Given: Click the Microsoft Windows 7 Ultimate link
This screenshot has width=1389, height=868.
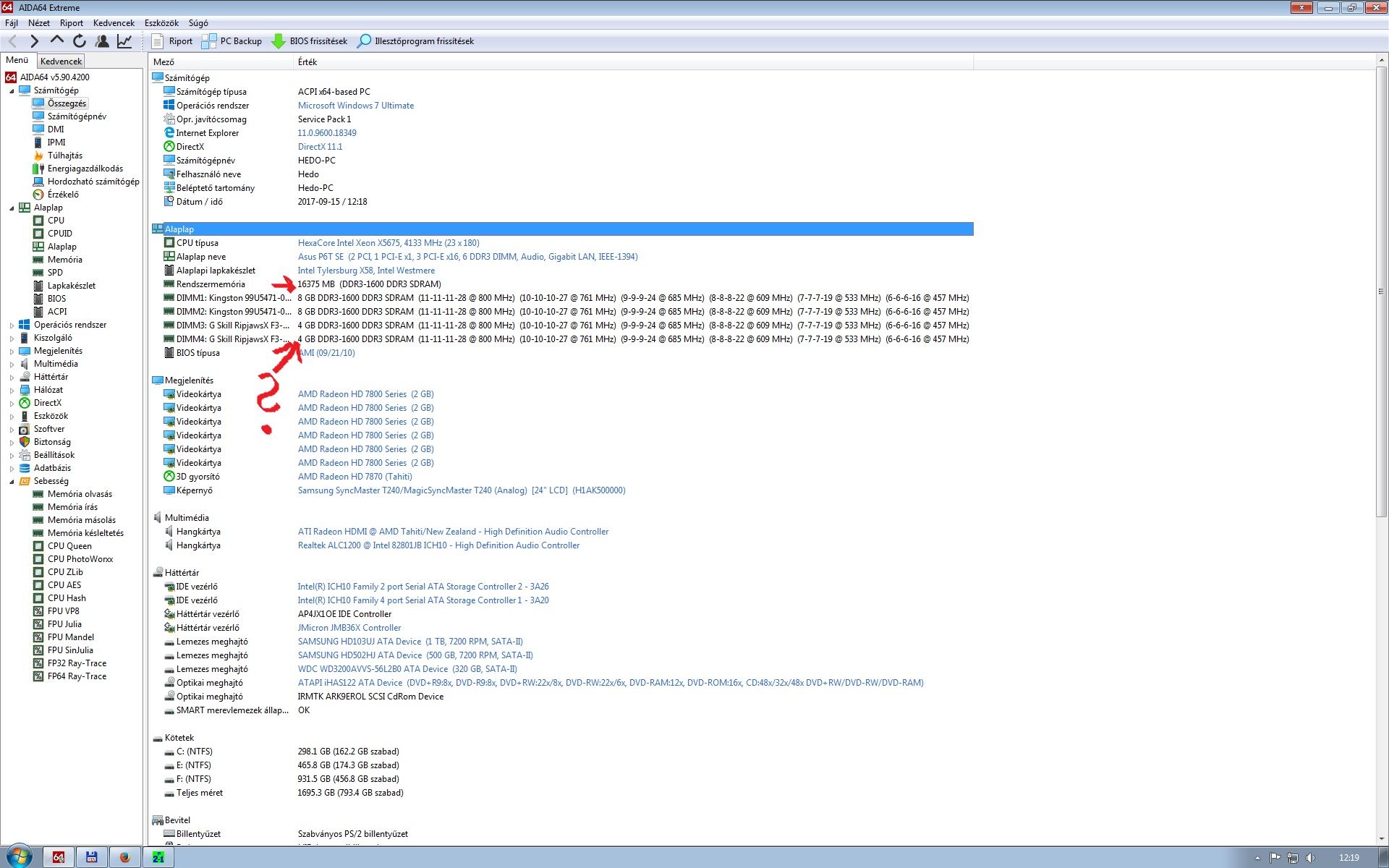Looking at the screenshot, I should click(x=356, y=106).
